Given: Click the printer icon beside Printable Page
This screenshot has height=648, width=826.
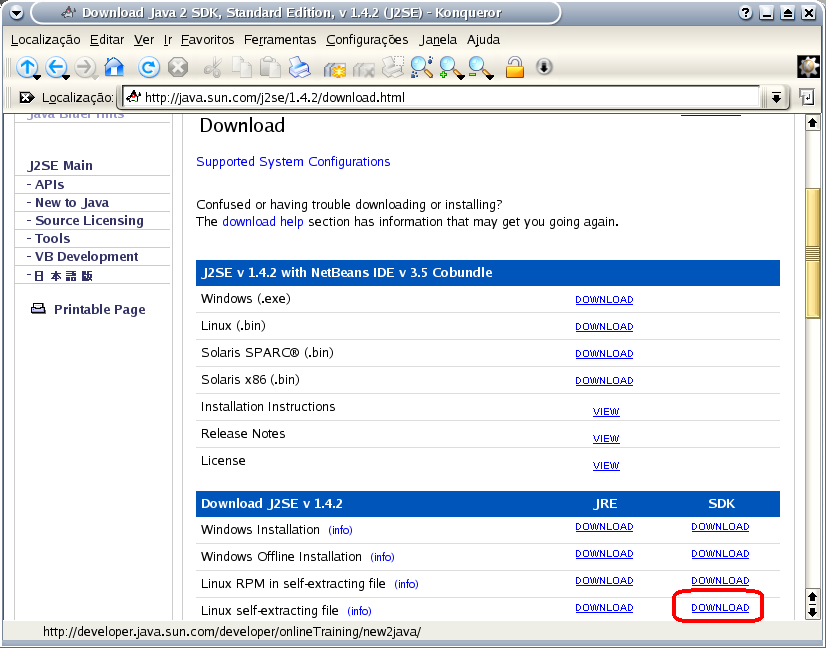Looking at the screenshot, I should click(38, 309).
